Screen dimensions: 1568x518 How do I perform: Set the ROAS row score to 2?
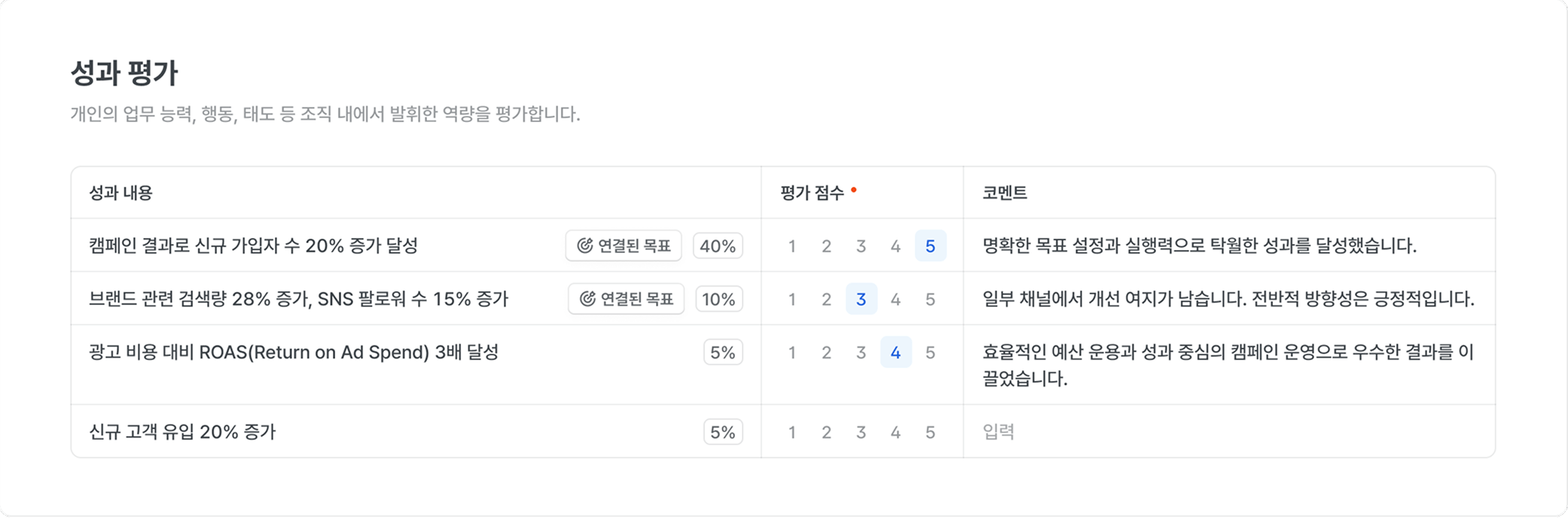826,352
